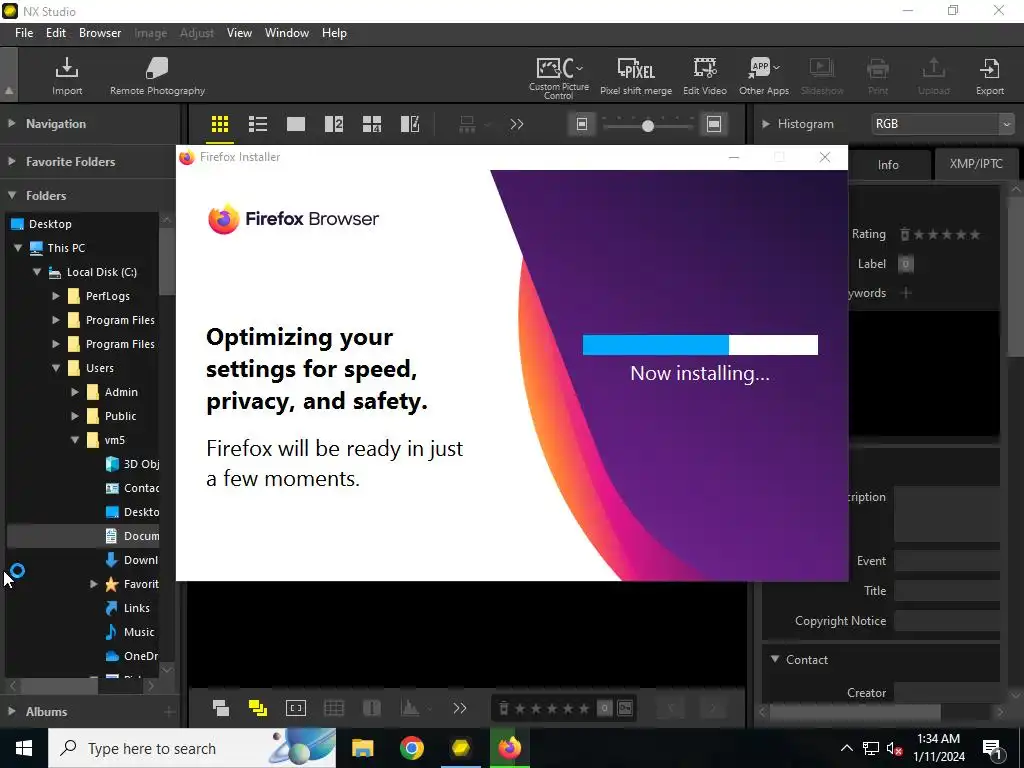Expand the PerfLogs folder arrow

[56, 296]
